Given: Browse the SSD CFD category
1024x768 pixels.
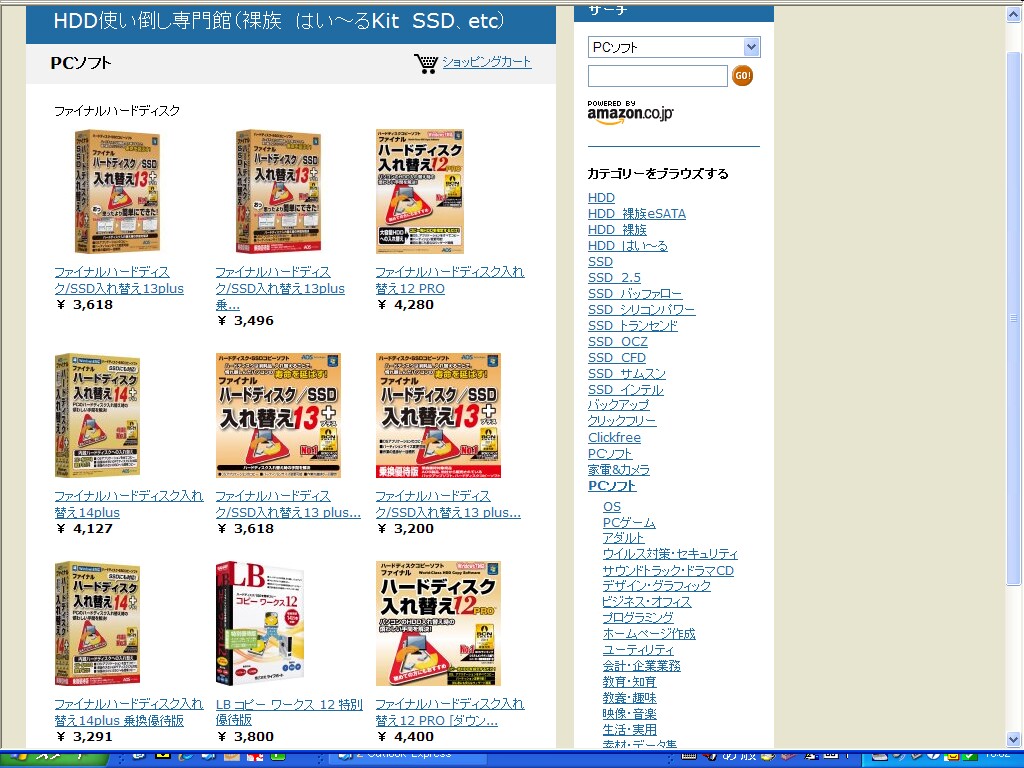Looking at the screenshot, I should coord(617,358).
